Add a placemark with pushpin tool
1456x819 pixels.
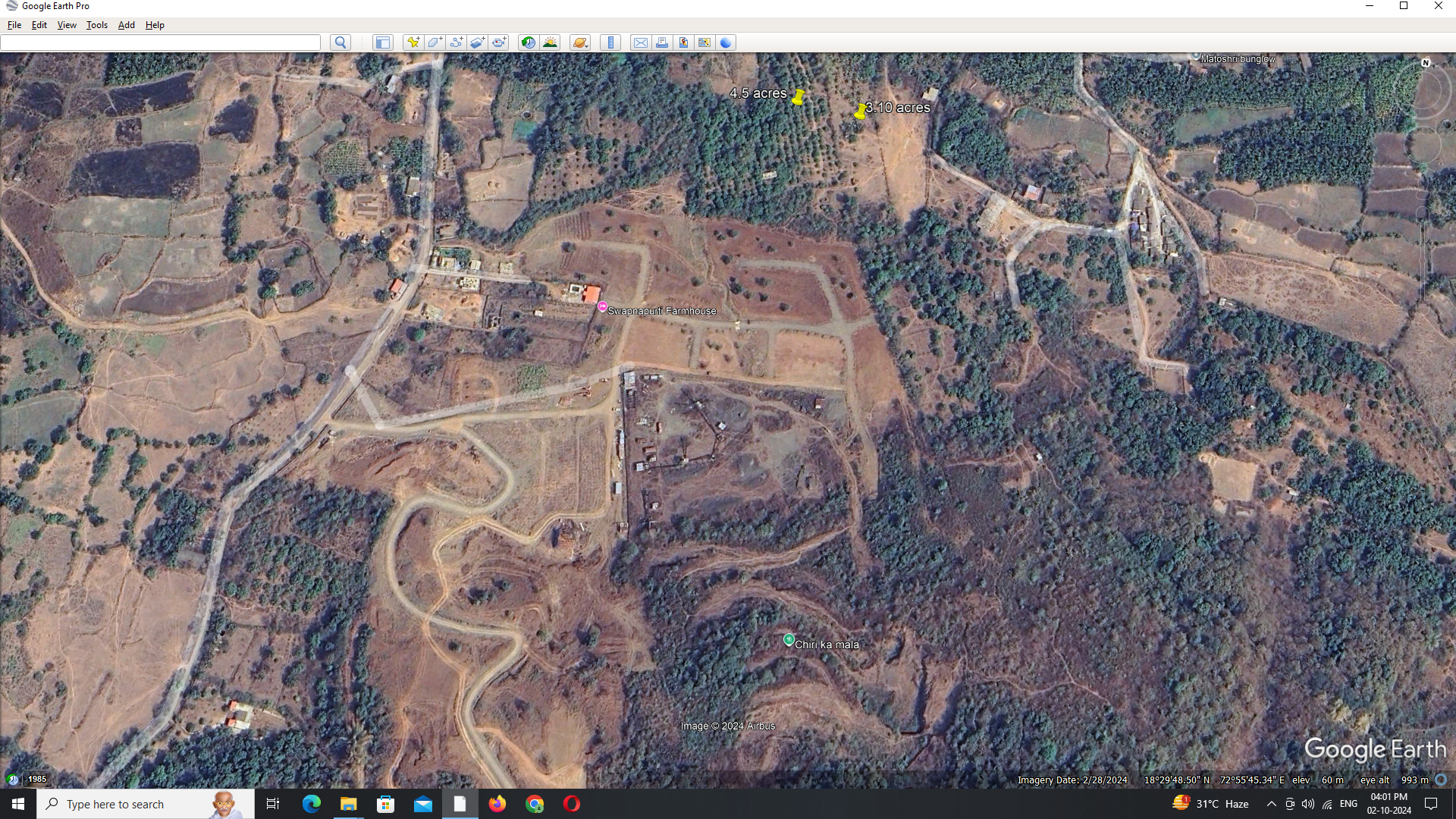point(413,42)
